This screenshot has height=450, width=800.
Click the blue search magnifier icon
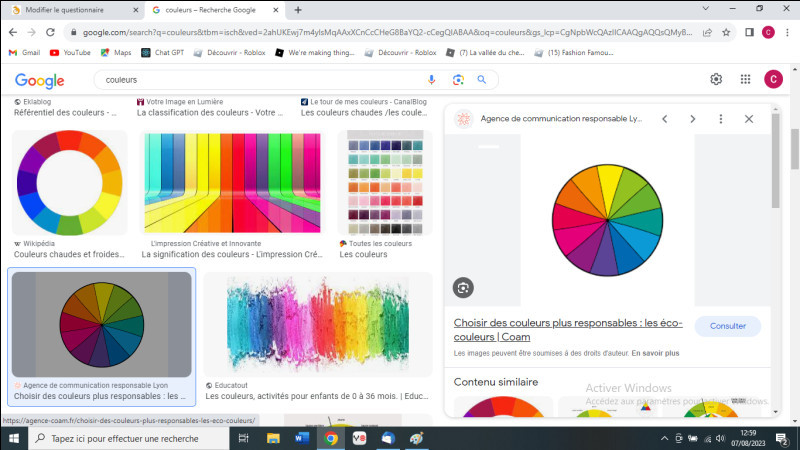coord(482,80)
